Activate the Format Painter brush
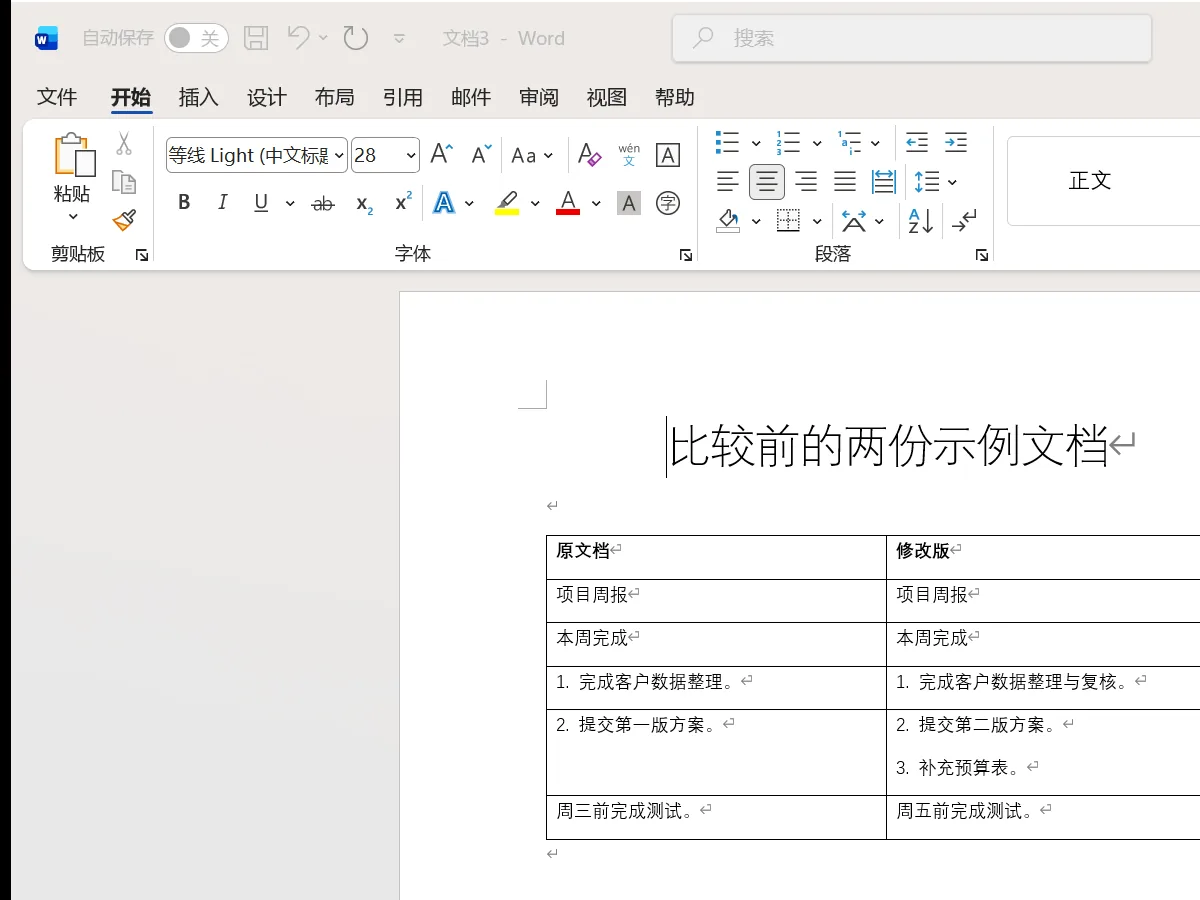The height and width of the screenshot is (900, 1200). pos(124,219)
